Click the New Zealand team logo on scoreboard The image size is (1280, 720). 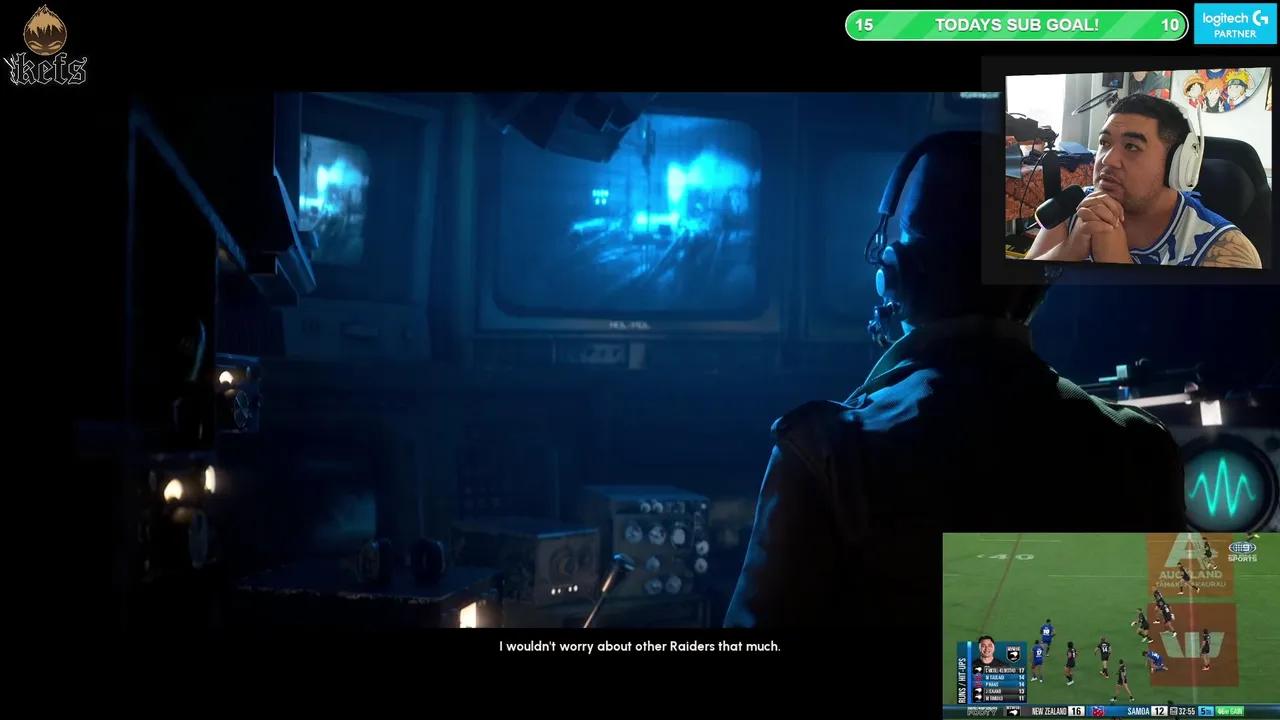pos(1013,711)
